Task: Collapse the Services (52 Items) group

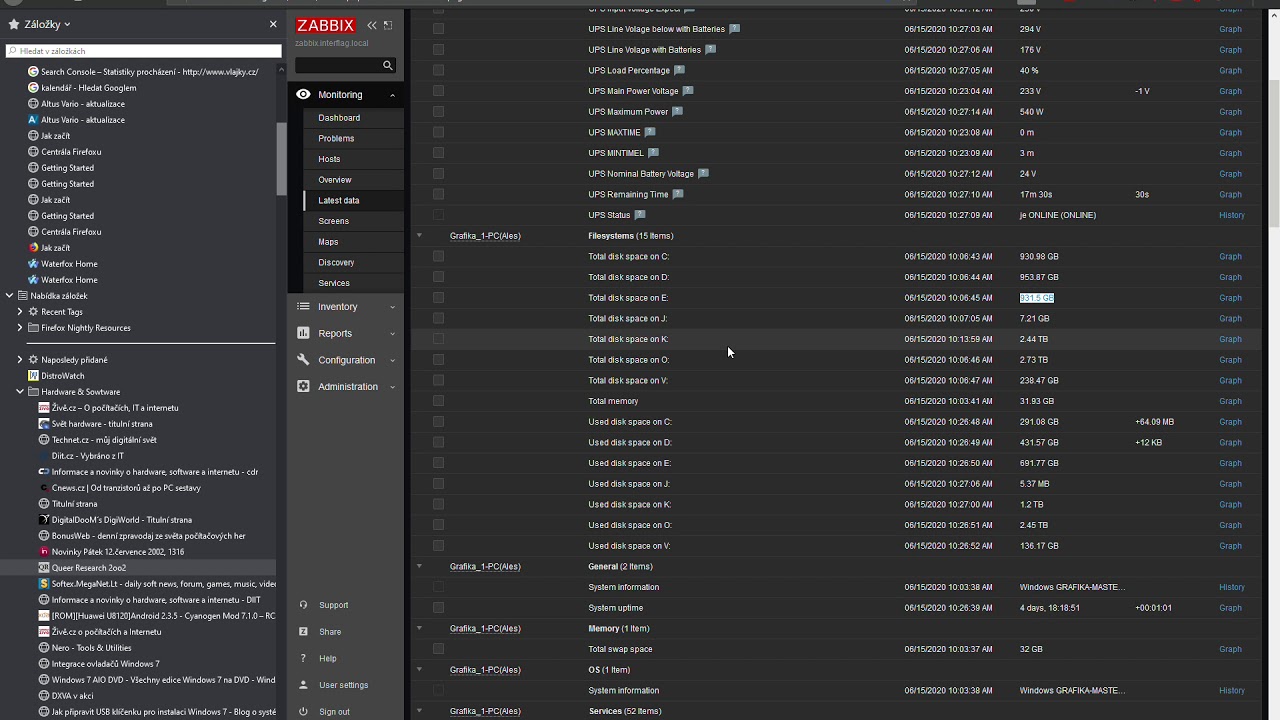Action: pyautogui.click(x=419, y=711)
